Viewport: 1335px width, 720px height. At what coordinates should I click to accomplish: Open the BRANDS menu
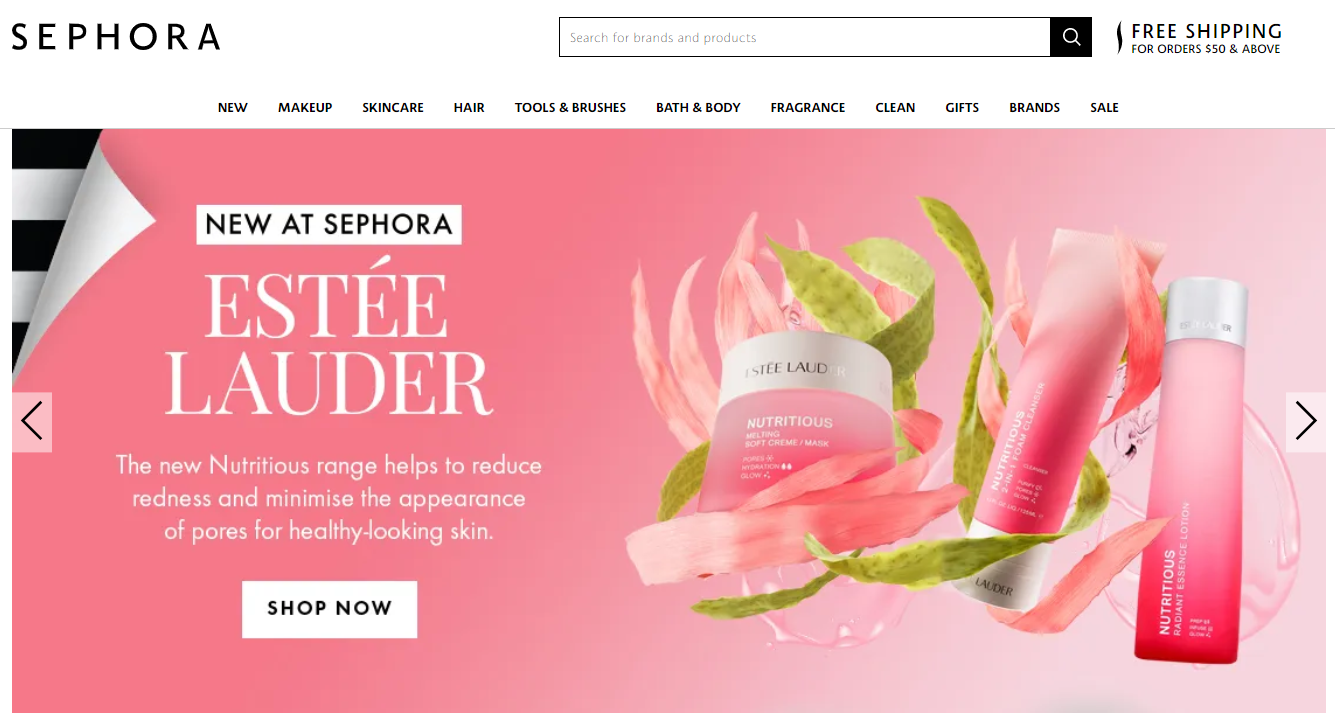pyautogui.click(x=1034, y=107)
